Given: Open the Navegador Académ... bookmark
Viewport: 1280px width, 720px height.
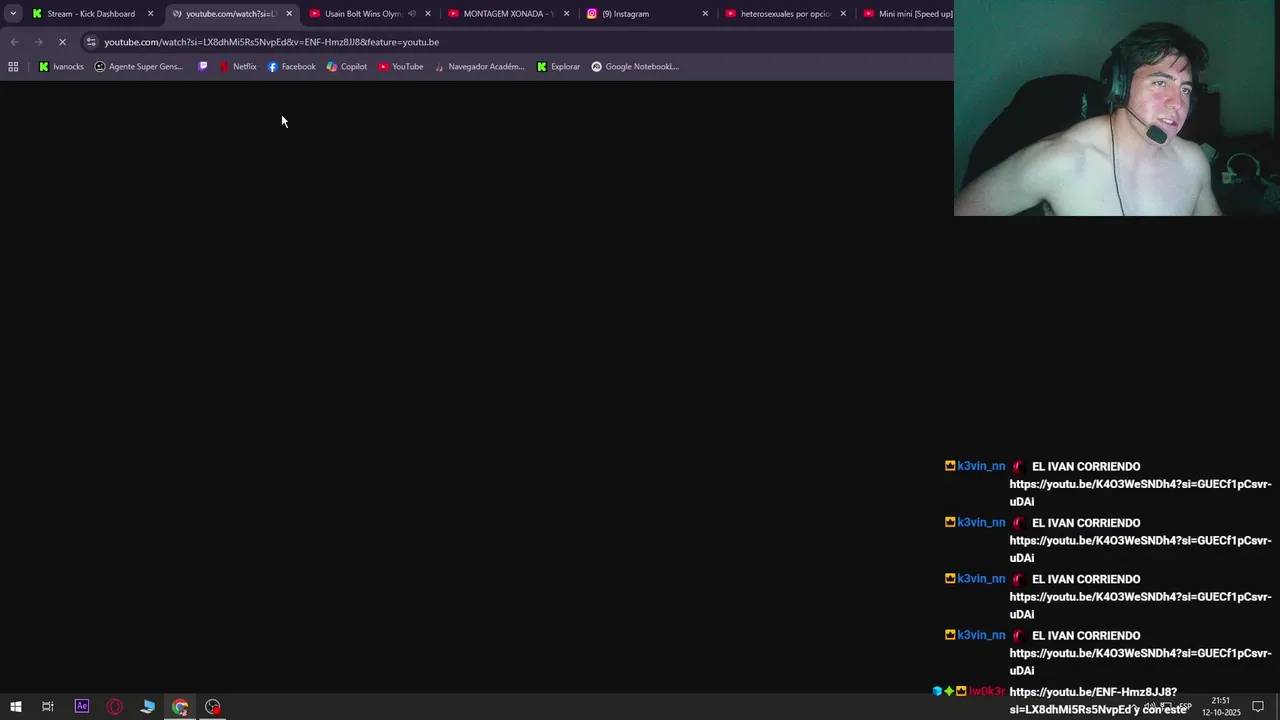Looking at the screenshot, I should pyautogui.click(x=479, y=67).
